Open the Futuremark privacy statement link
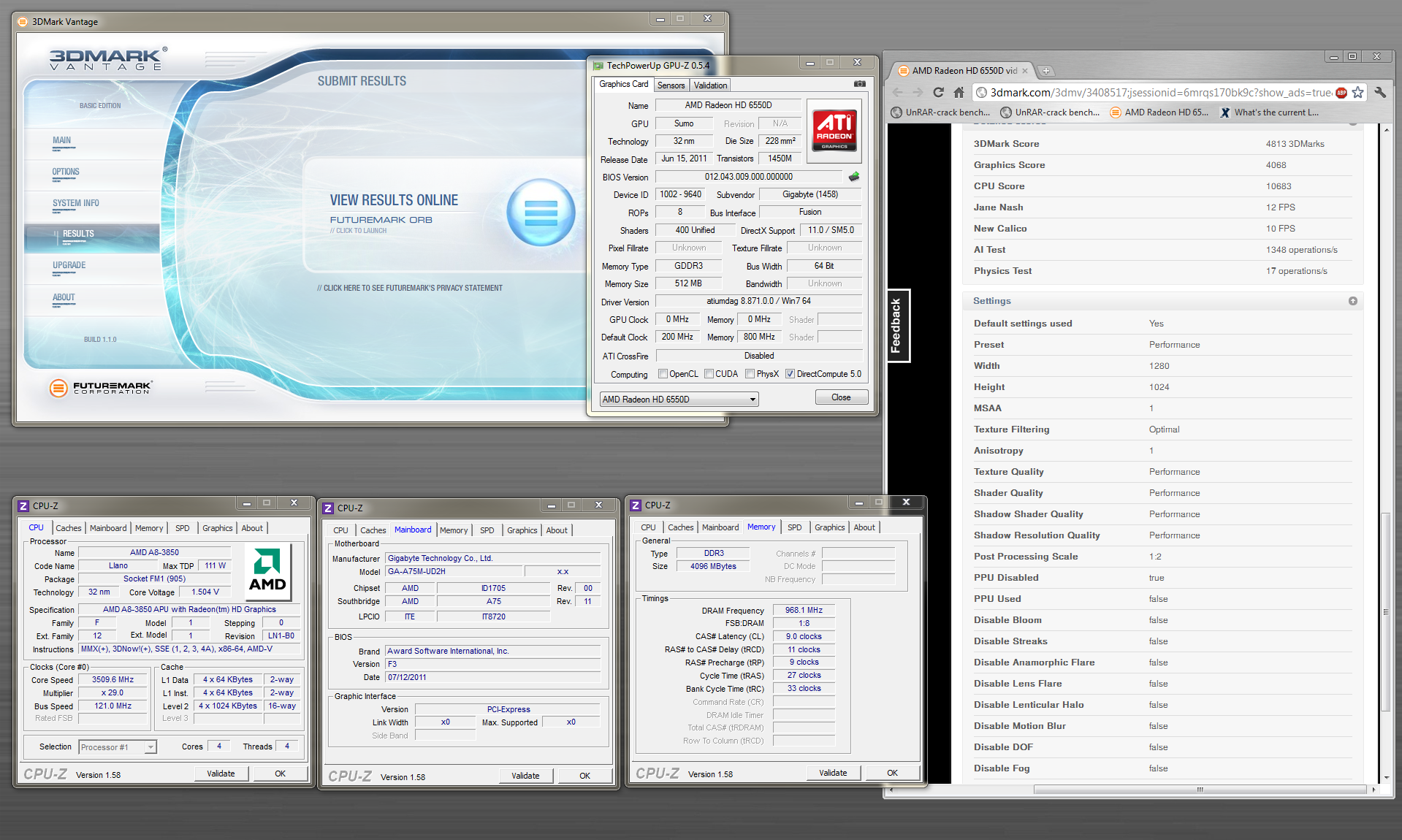 point(410,288)
